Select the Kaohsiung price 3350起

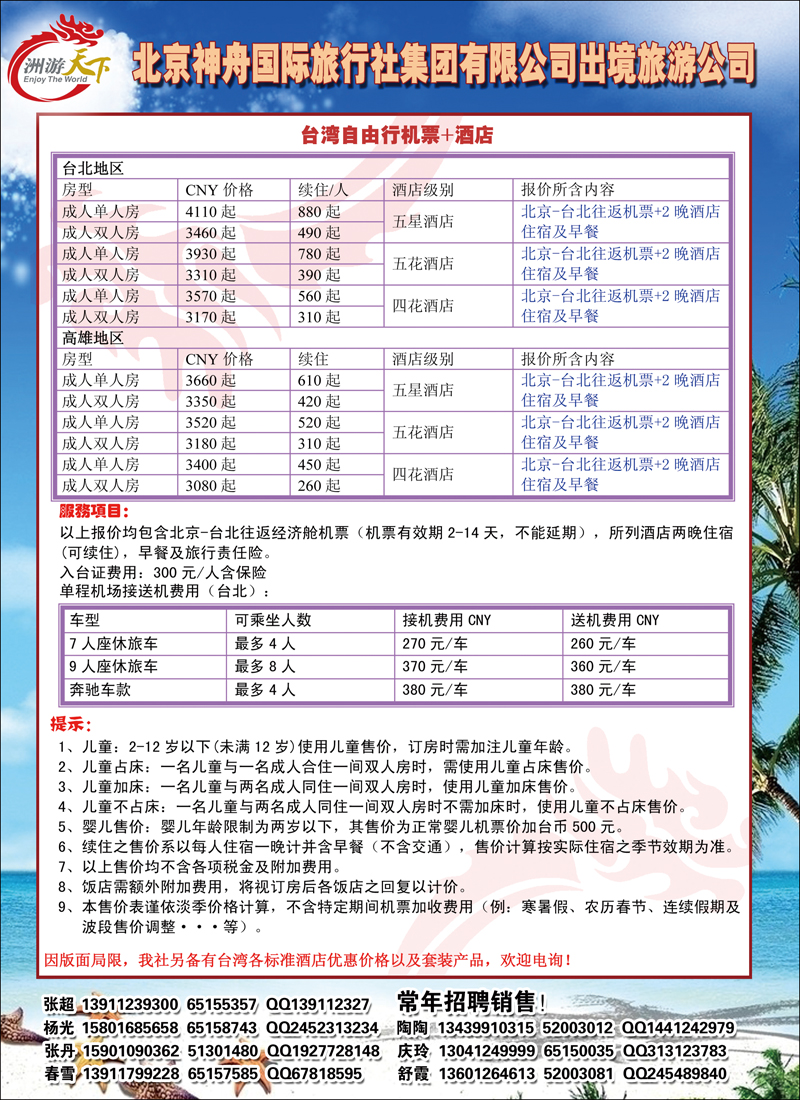click(211, 401)
